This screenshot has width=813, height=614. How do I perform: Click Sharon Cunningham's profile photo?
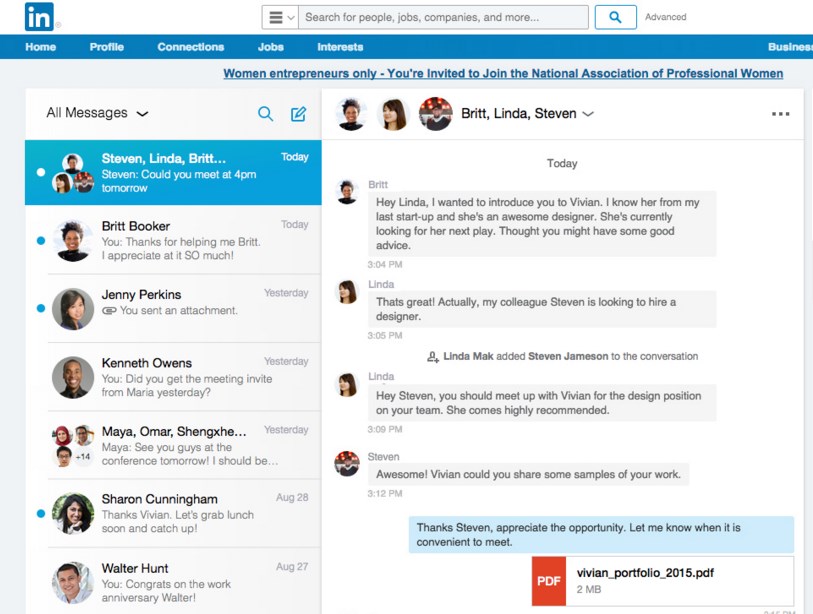click(x=73, y=513)
